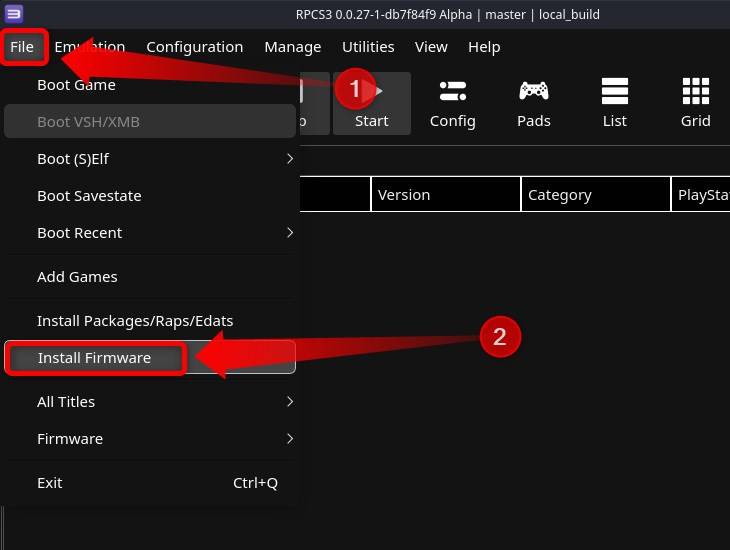Viewport: 730px width, 550px height.
Task: Open Pads controller settings icon
Action: (533, 92)
